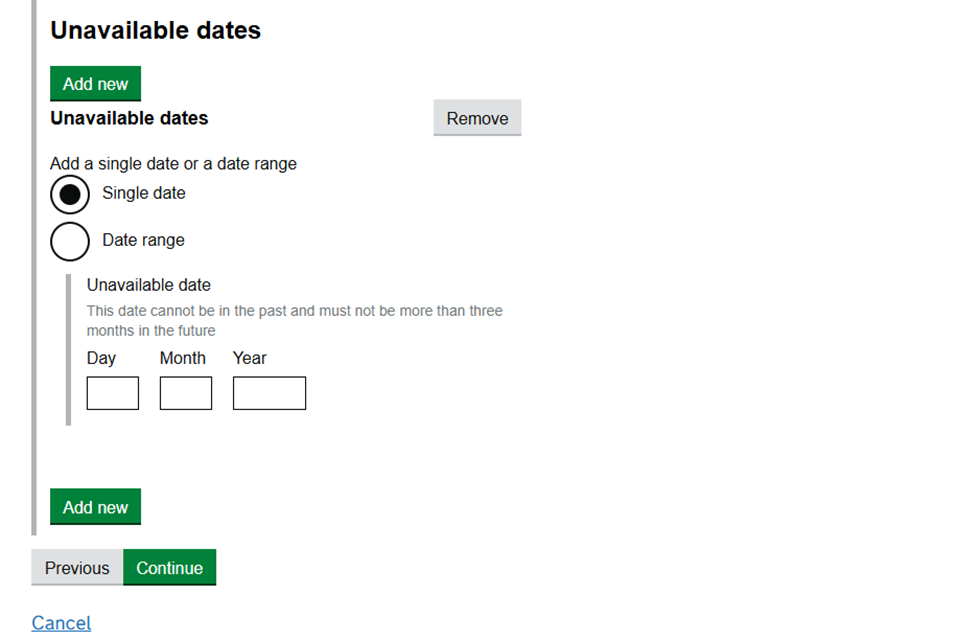Click the "Year" field label
The height and width of the screenshot is (640, 960).
pos(250,358)
